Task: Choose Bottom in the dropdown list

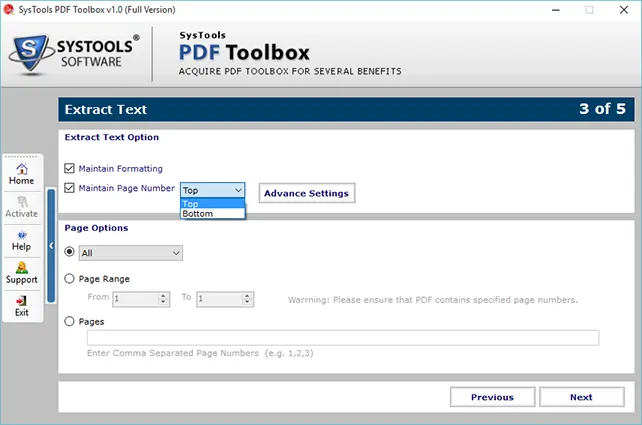Action: [212, 214]
